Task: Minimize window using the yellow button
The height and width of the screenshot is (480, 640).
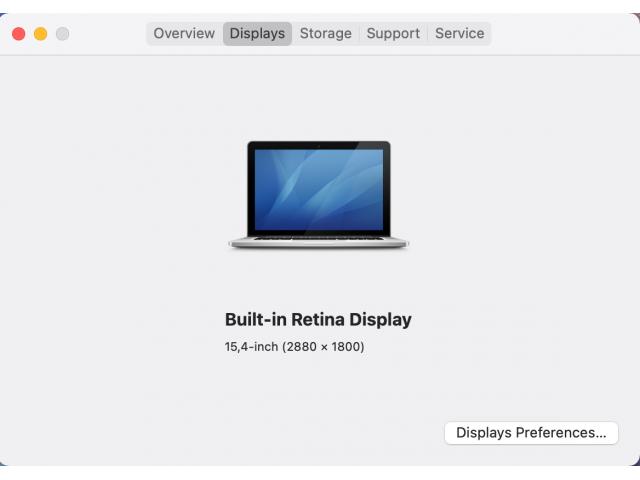Action: click(x=40, y=33)
